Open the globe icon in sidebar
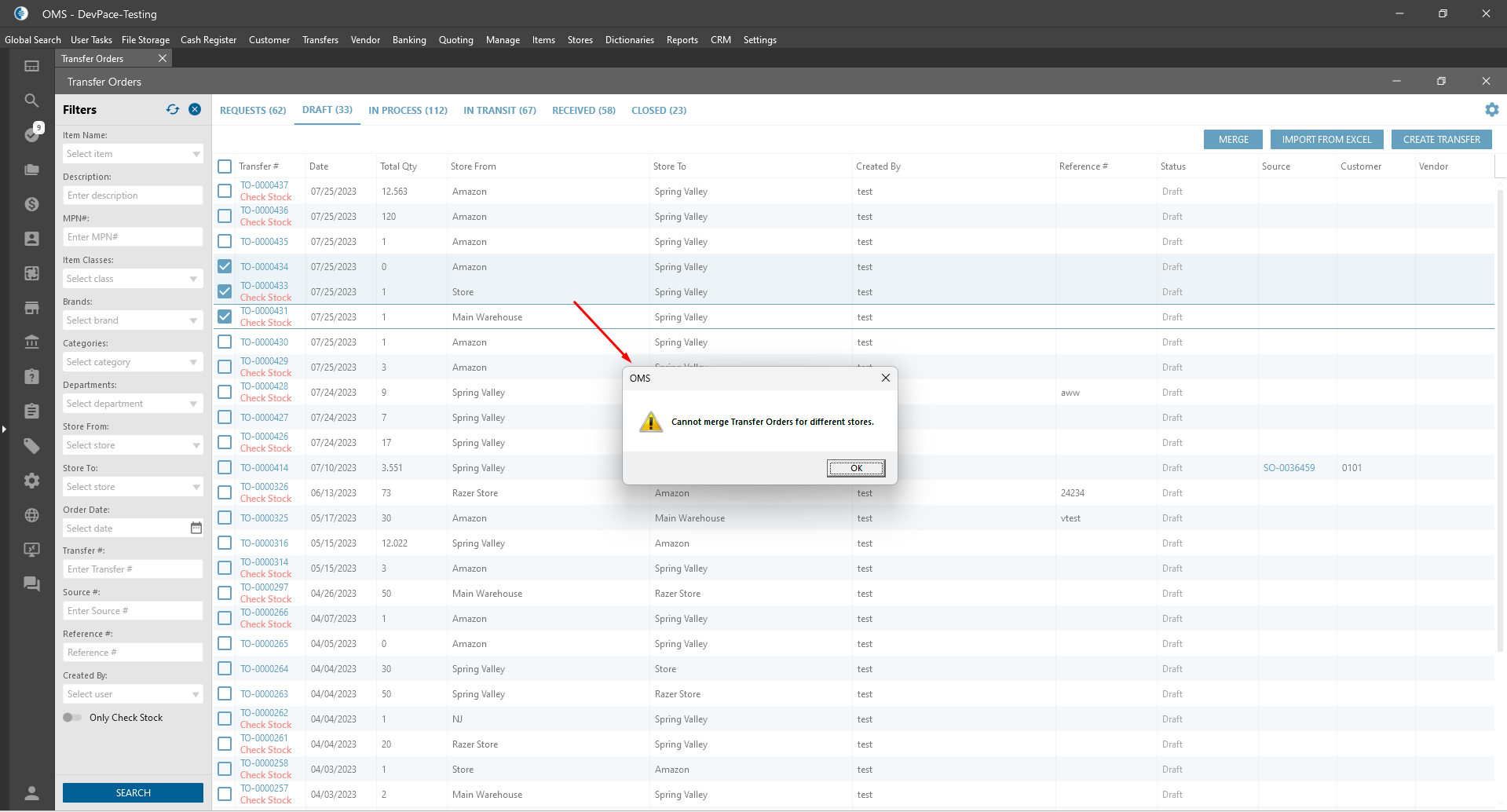Screen dimensions: 1507x812 coord(31,515)
